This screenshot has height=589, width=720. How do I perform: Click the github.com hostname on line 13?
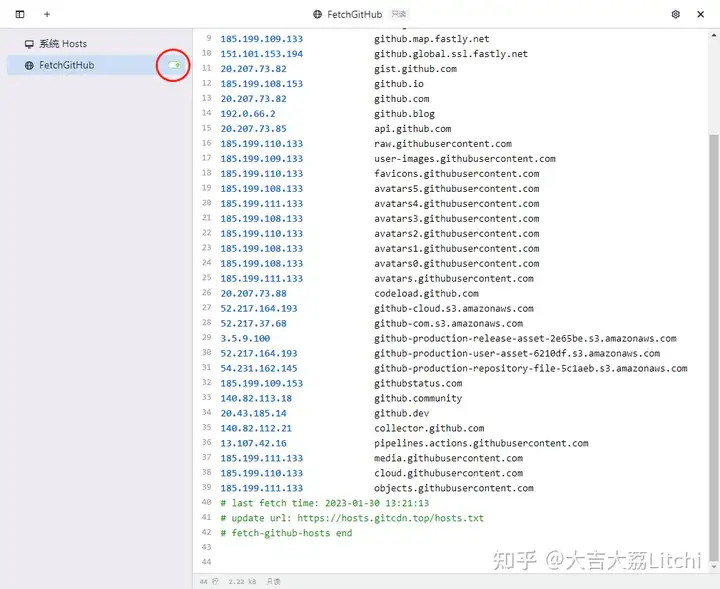[x=401, y=99]
